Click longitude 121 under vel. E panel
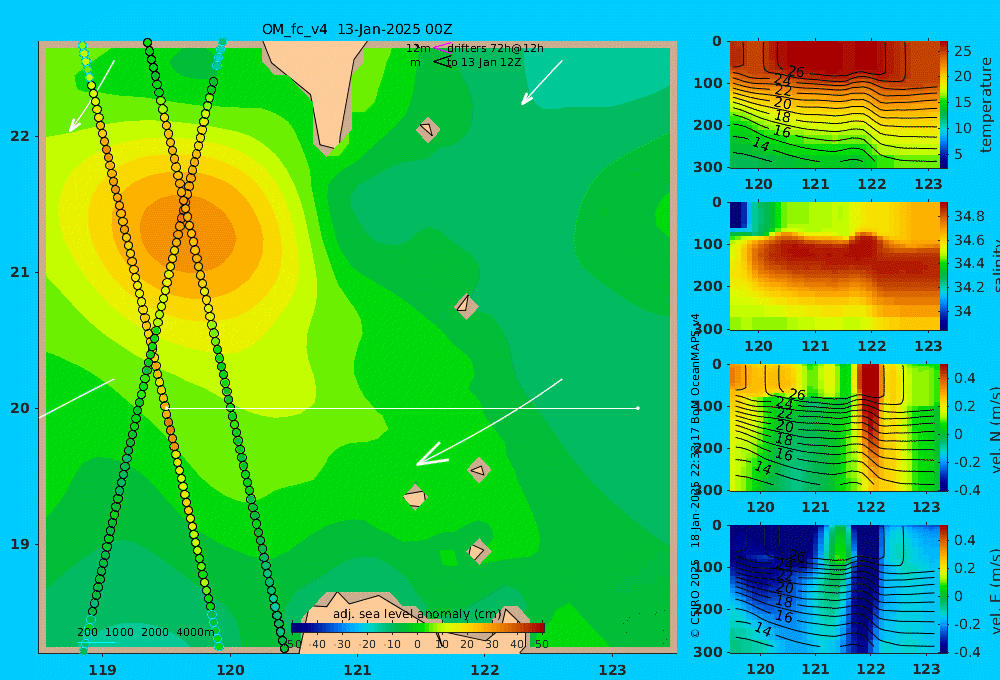The height and width of the screenshot is (680, 1000). point(815,669)
